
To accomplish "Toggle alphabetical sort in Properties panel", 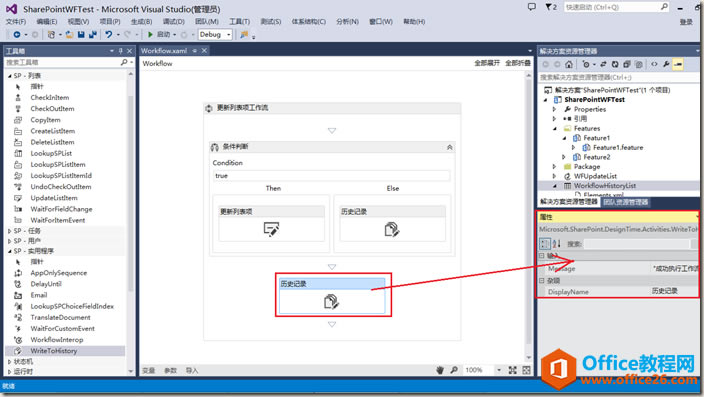I will tap(557, 244).
